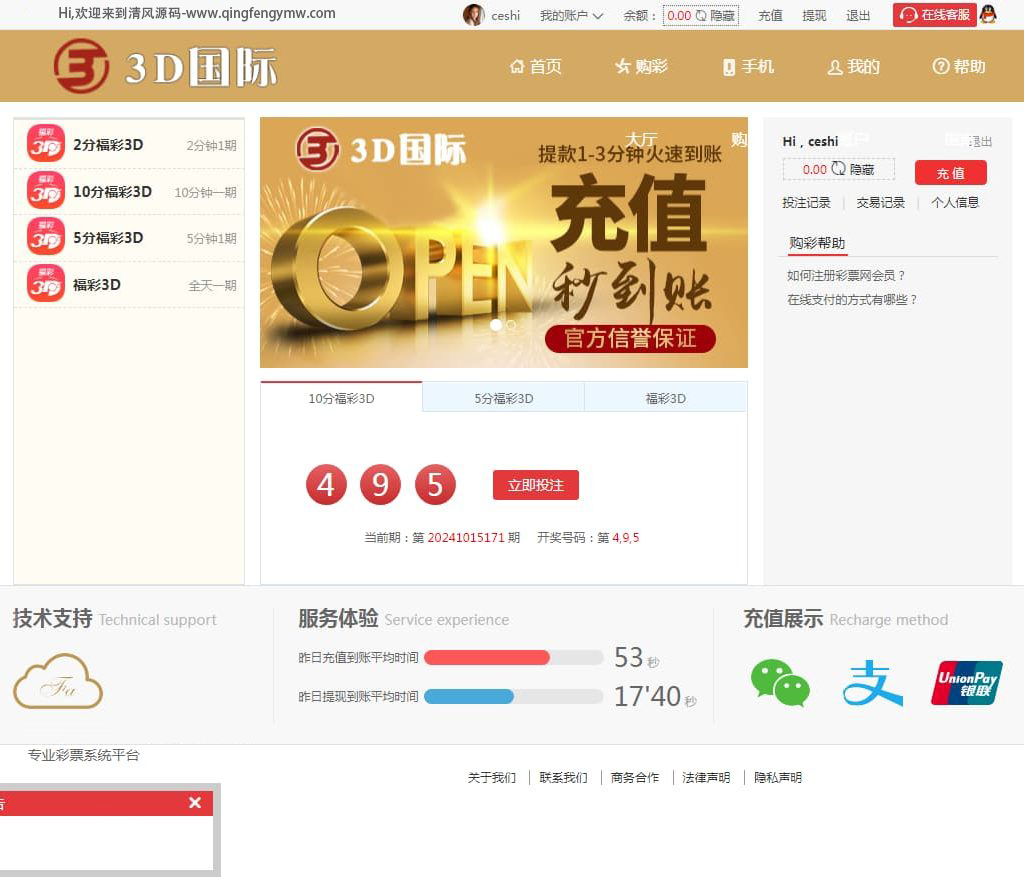This screenshot has height=877, width=1024.
Task: Click the Alipay icon
Action: pyautogui.click(x=872, y=683)
